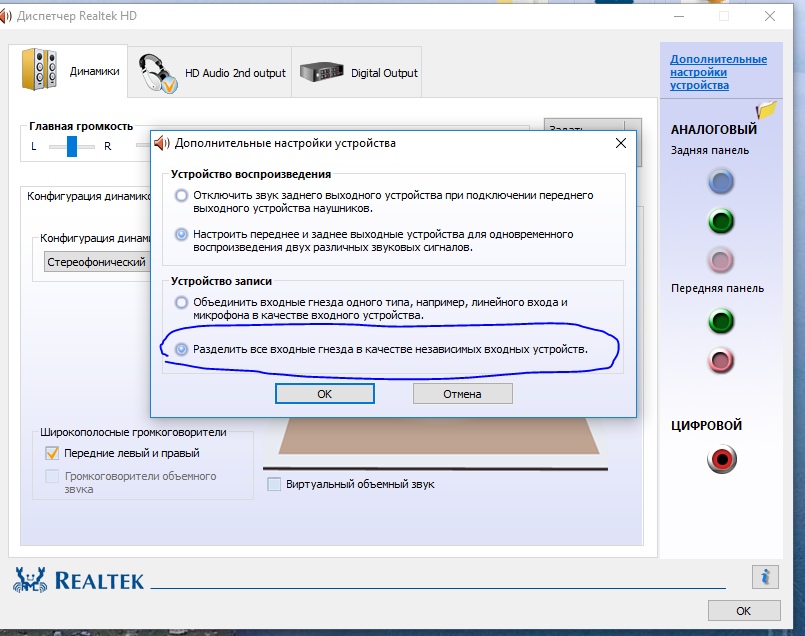Click the Динамики speakers icon
Screen dimensions: 805x636
39,69
